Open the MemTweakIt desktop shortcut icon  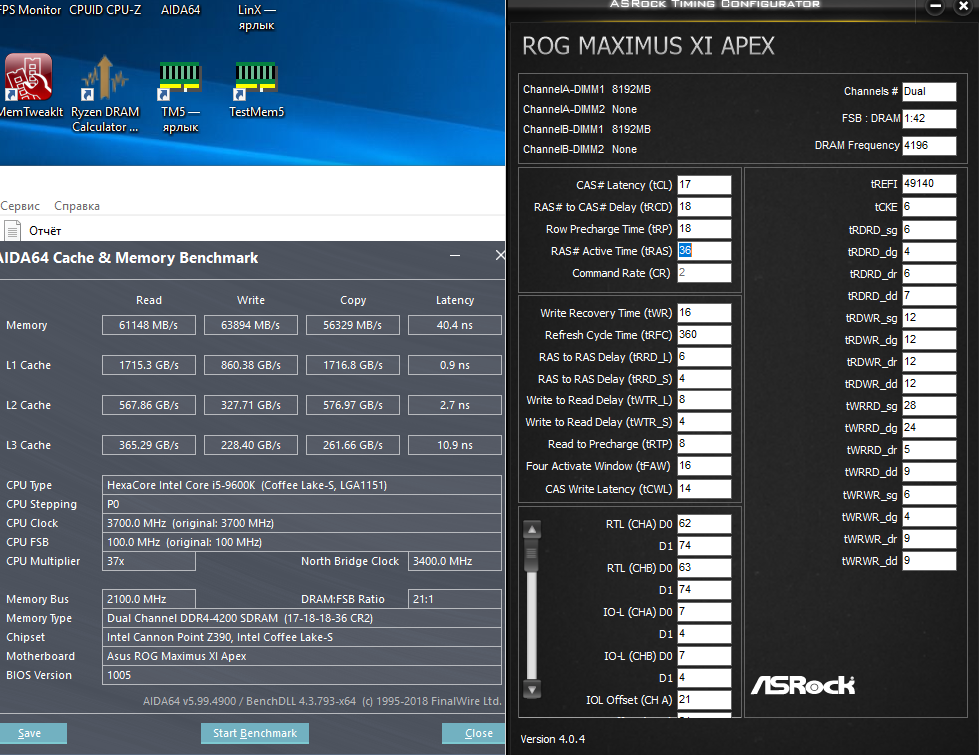tap(28, 77)
